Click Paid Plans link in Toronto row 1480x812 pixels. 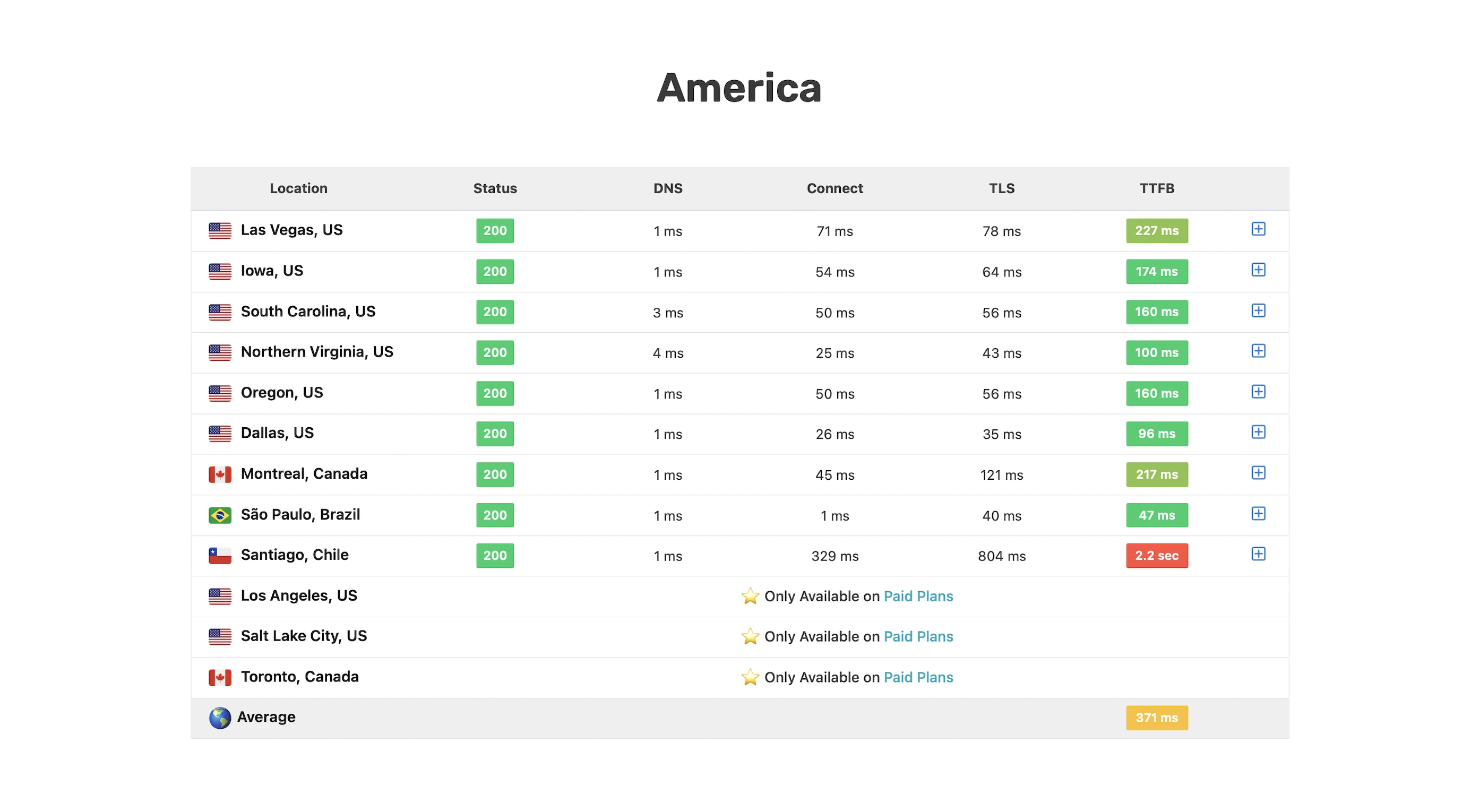(x=917, y=677)
